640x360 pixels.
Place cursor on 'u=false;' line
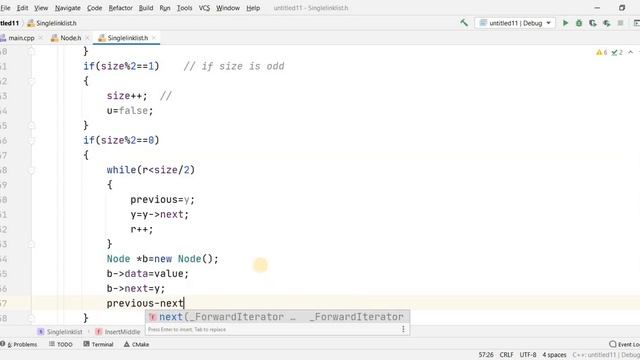pyautogui.click(x=130, y=111)
